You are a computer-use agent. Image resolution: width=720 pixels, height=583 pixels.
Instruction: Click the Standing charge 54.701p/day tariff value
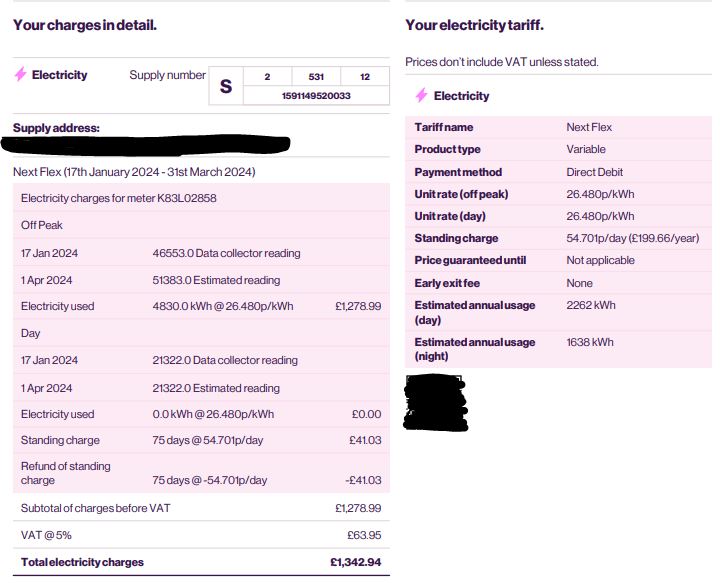(633, 238)
